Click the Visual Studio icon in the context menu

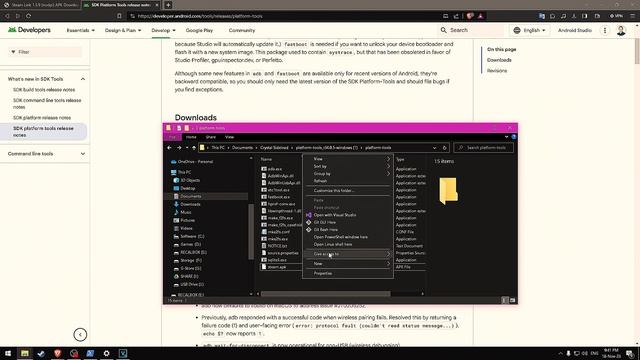(309, 215)
